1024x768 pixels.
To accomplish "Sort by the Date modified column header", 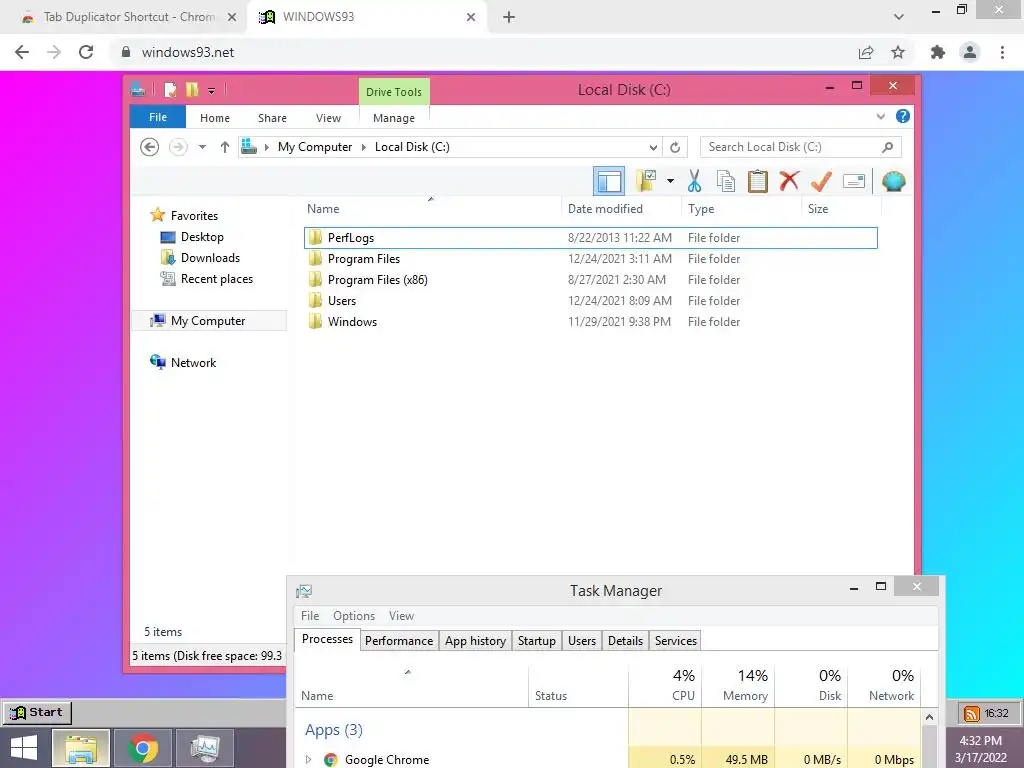I will pos(621,209).
